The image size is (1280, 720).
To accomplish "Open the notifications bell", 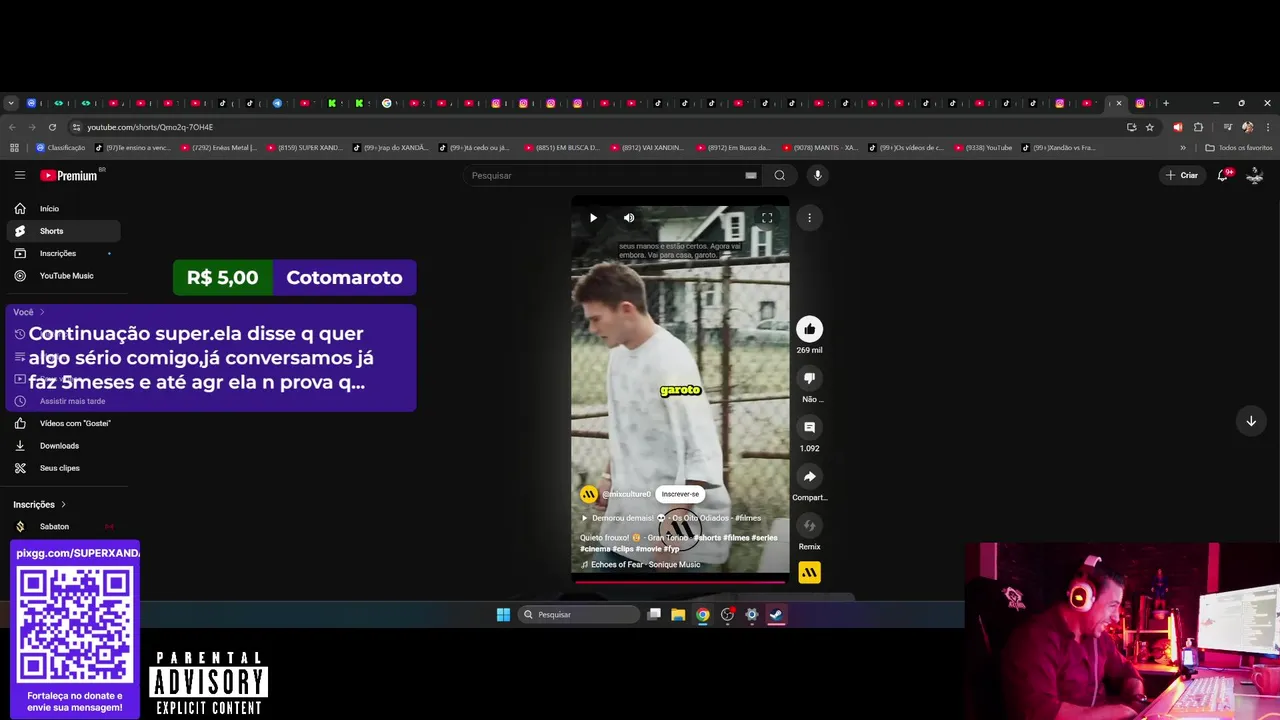I will click(1222, 175).
